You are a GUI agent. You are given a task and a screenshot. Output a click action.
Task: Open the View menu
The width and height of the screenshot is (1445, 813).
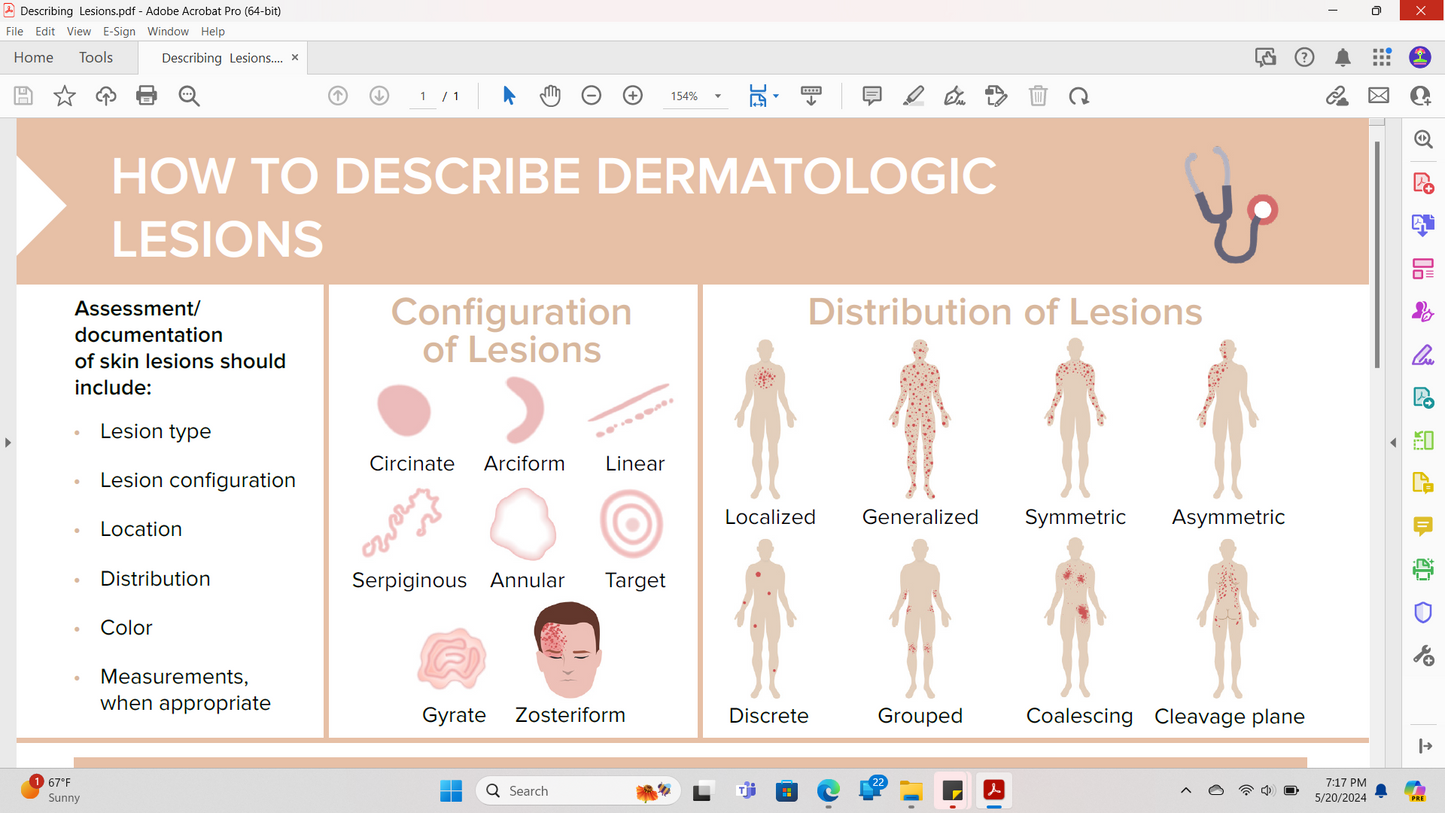pyautogui.click(x=79, y=31)
